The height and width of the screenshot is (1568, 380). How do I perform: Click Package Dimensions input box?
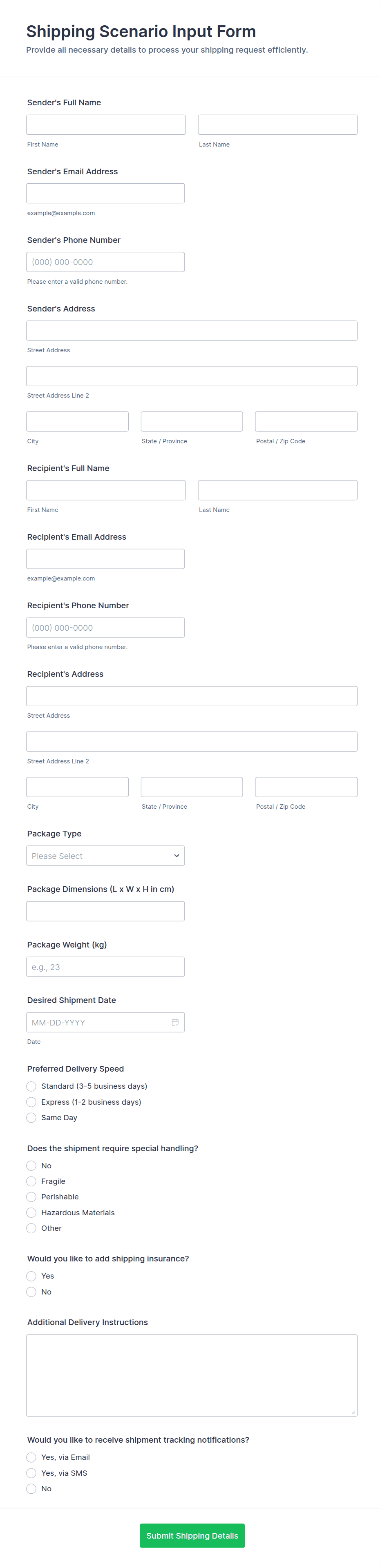105,911
